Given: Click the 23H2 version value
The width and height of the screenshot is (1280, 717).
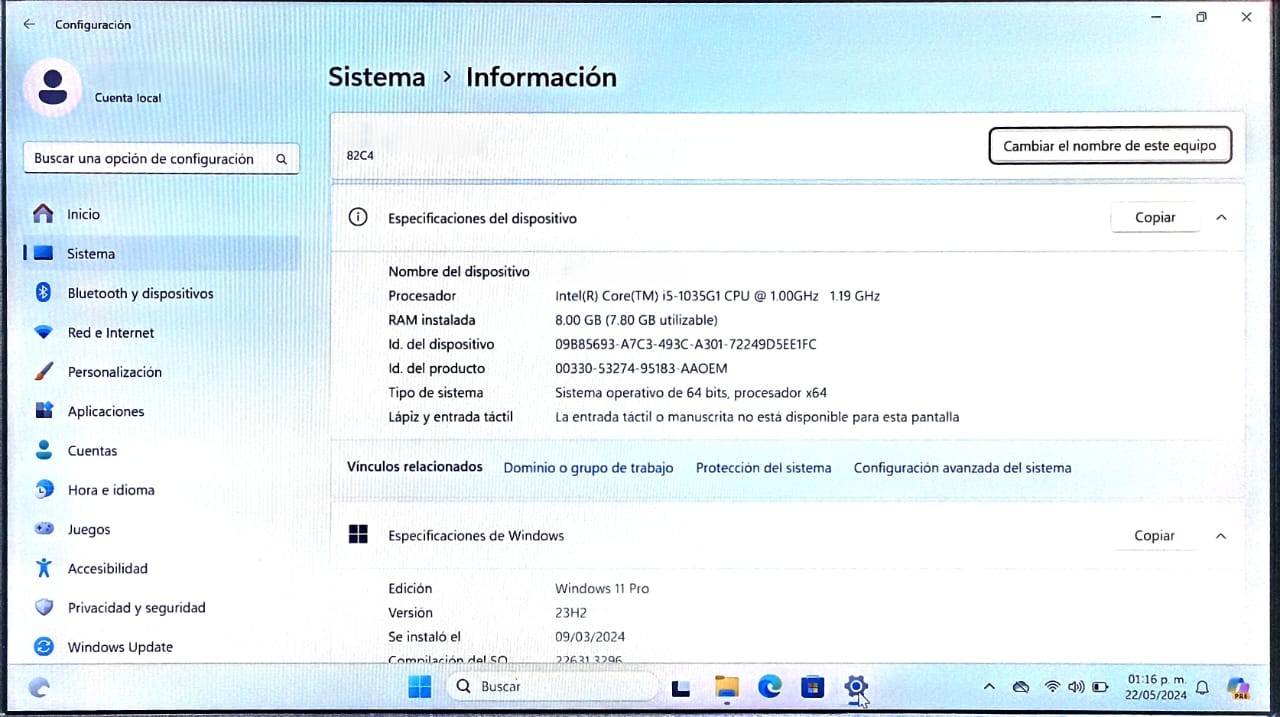Looking at the screenshot, I should pyautogui.click(x=573, y=613).
